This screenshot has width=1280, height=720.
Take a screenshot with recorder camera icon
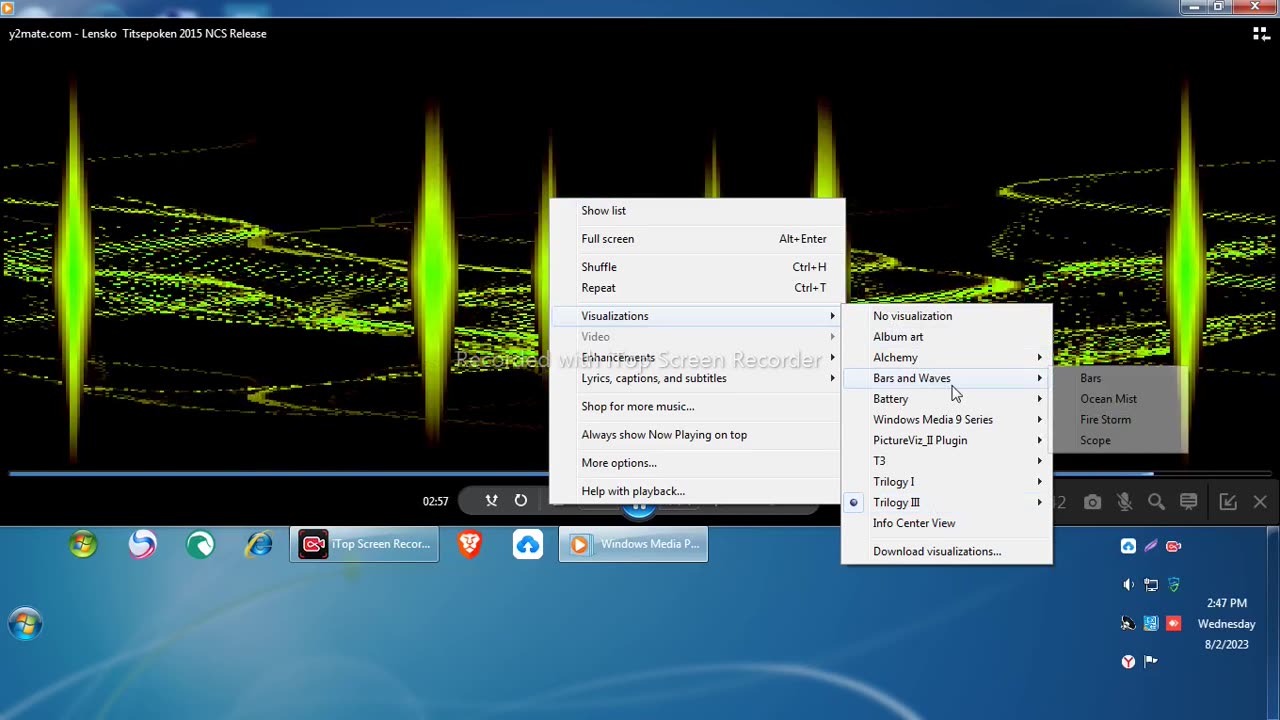[x=1092, y=502]
